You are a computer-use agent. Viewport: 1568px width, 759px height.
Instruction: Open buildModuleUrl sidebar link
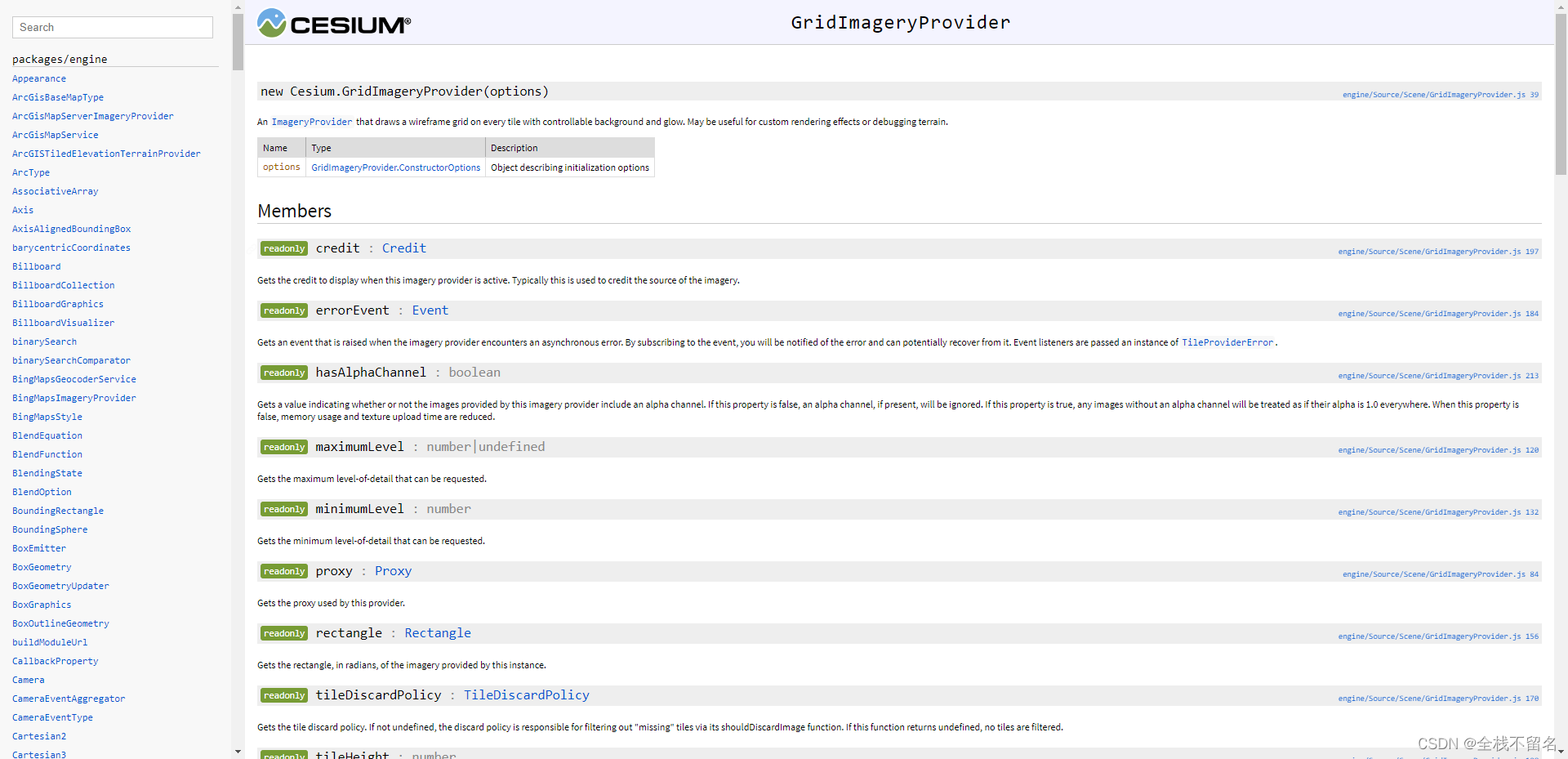(50, 642)
